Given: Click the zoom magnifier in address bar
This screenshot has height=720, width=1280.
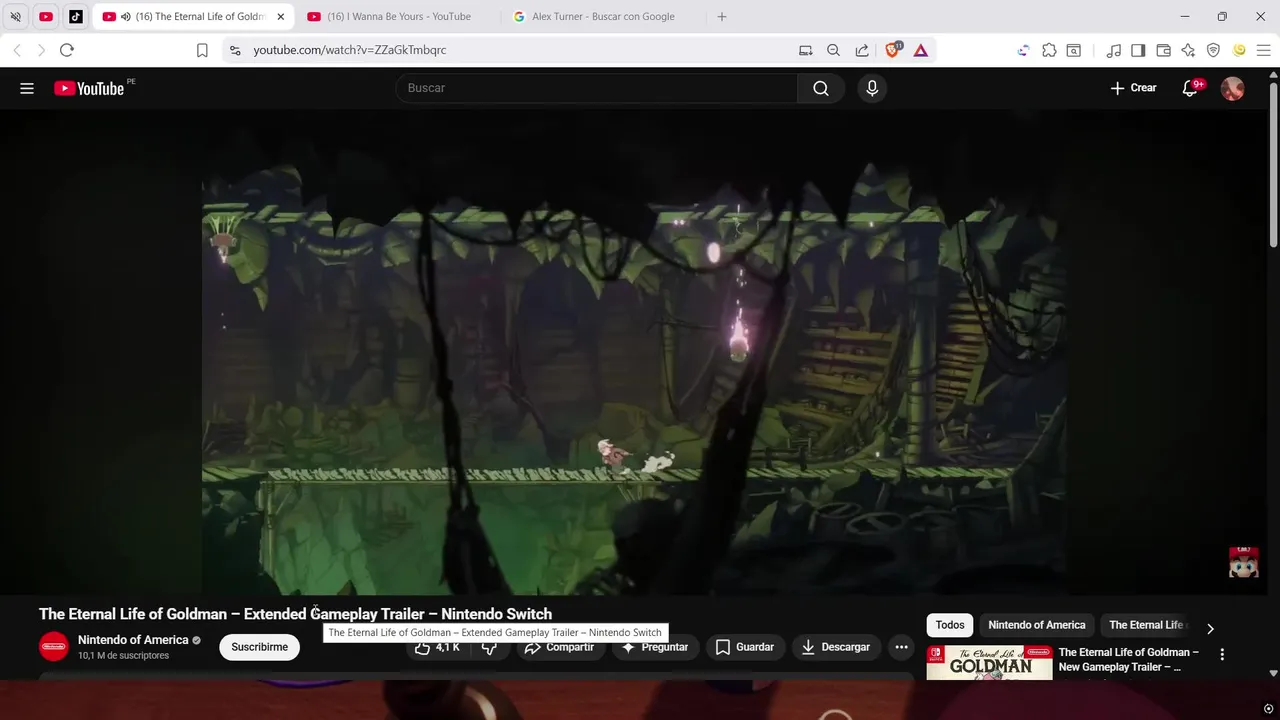Looking at the screenshot, I should (x=833, y=50).
